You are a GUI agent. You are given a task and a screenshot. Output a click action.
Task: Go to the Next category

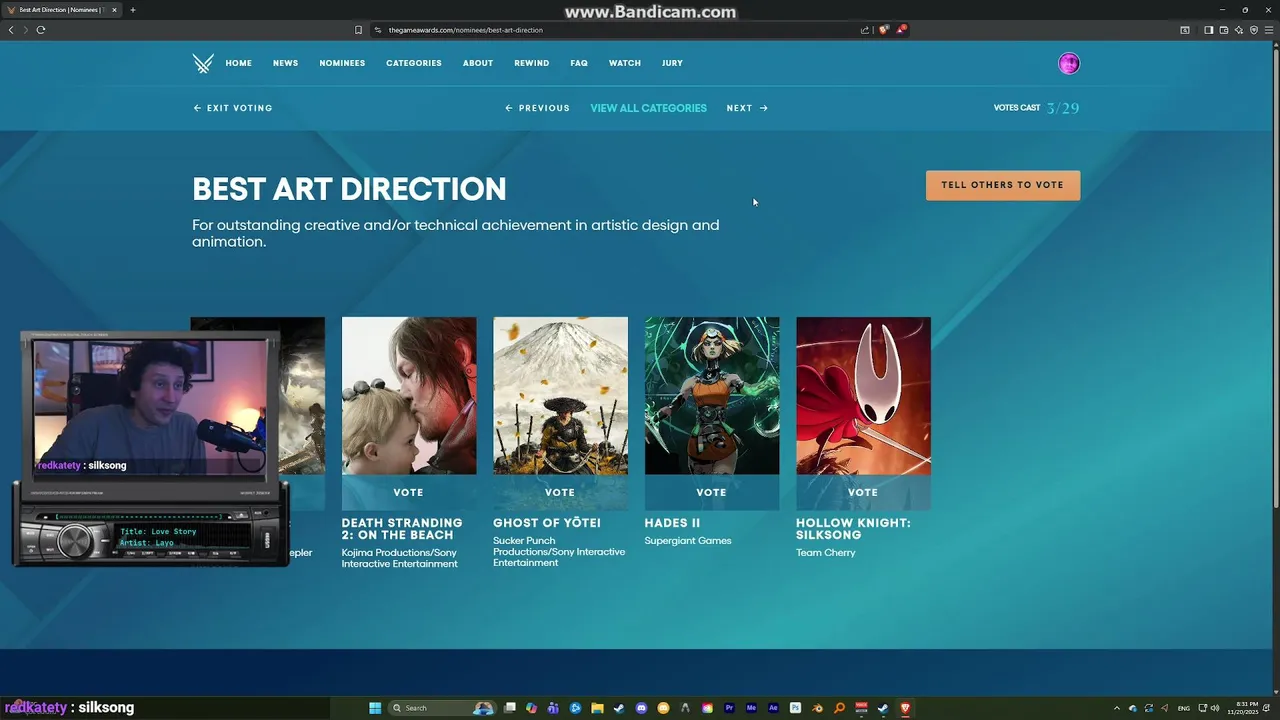pos(747,108)
